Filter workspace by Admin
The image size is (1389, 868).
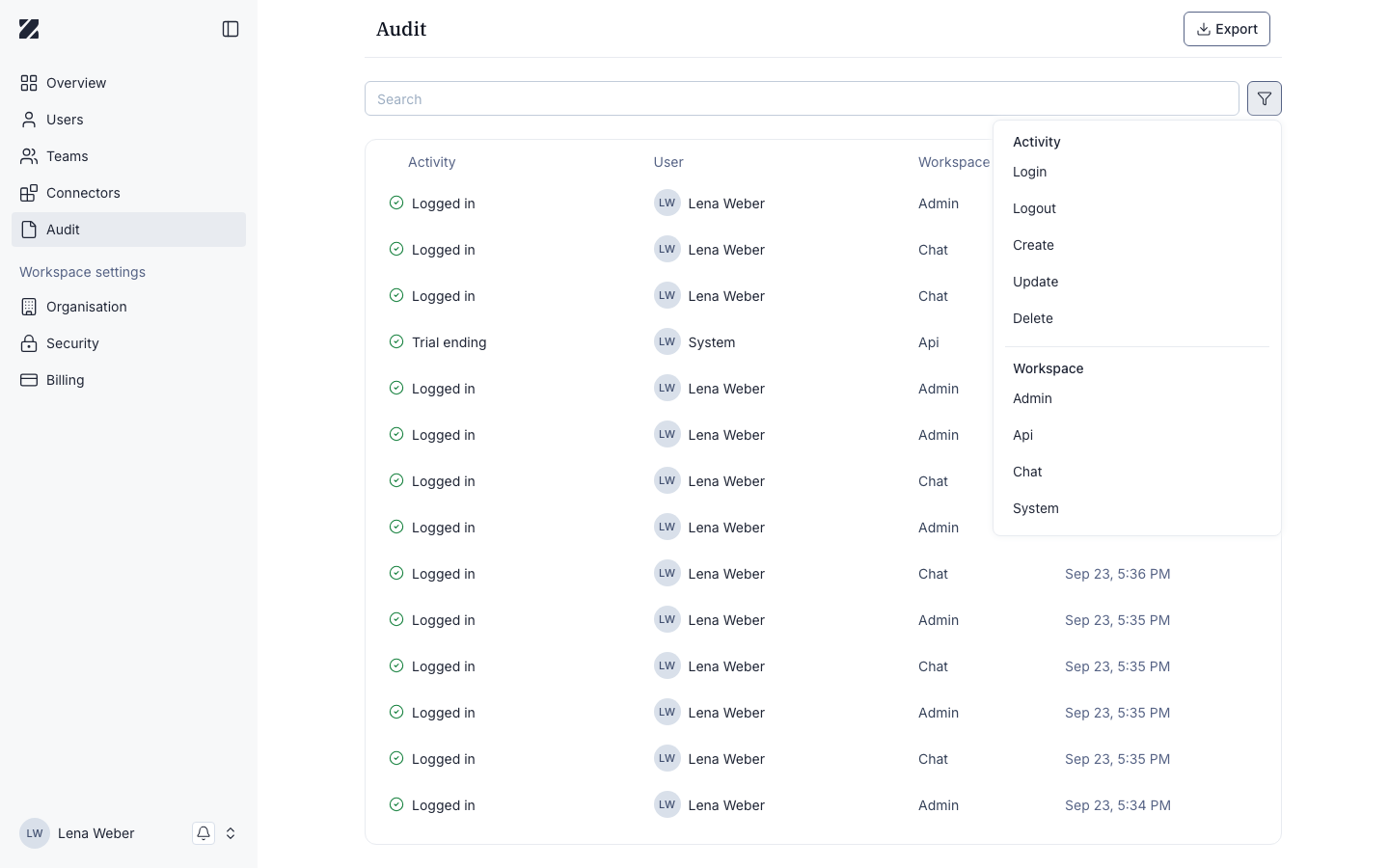(1137, 398)
